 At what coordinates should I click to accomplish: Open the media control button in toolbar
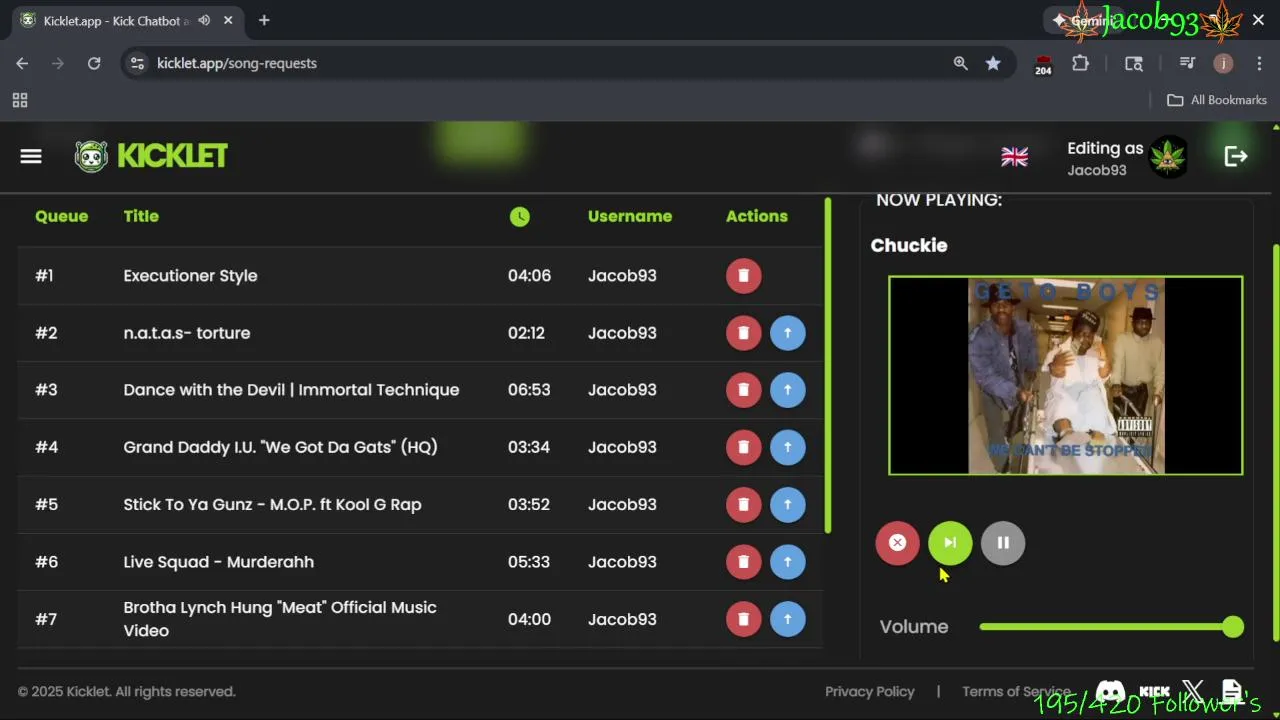pos(1187,63)
